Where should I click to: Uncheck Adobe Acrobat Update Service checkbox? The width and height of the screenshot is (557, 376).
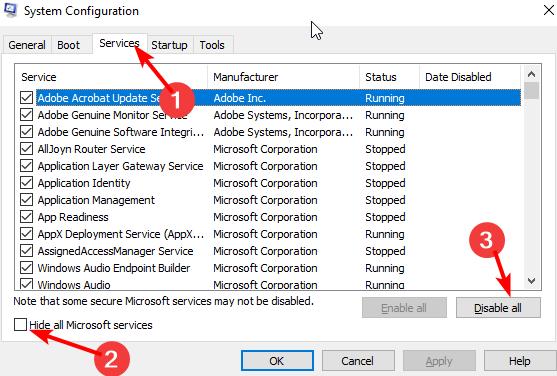coord(26,98)
